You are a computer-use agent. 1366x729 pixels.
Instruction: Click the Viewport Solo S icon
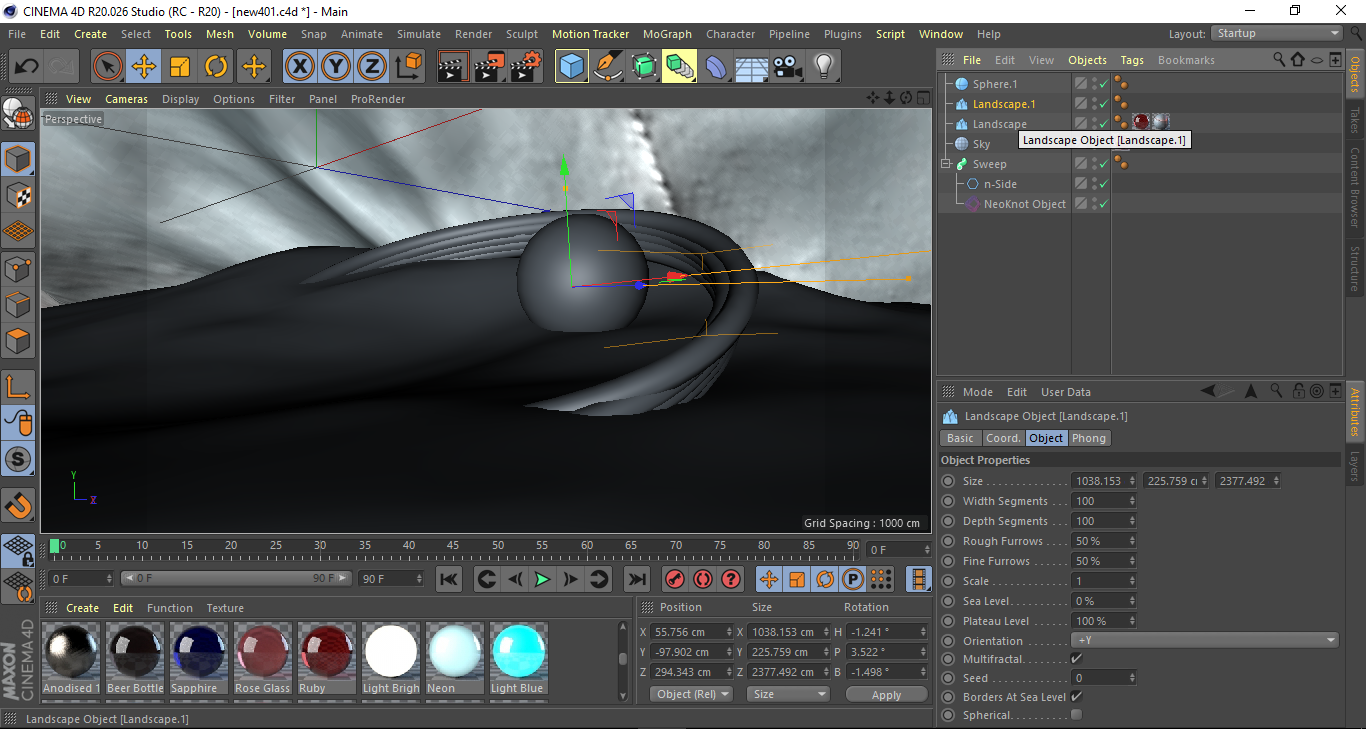(19, 459)
